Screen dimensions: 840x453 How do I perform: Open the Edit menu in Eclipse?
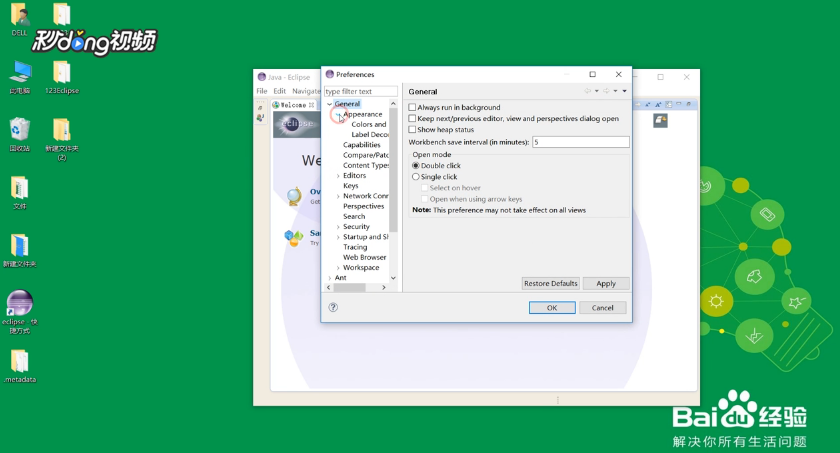(x=280, y=91)
